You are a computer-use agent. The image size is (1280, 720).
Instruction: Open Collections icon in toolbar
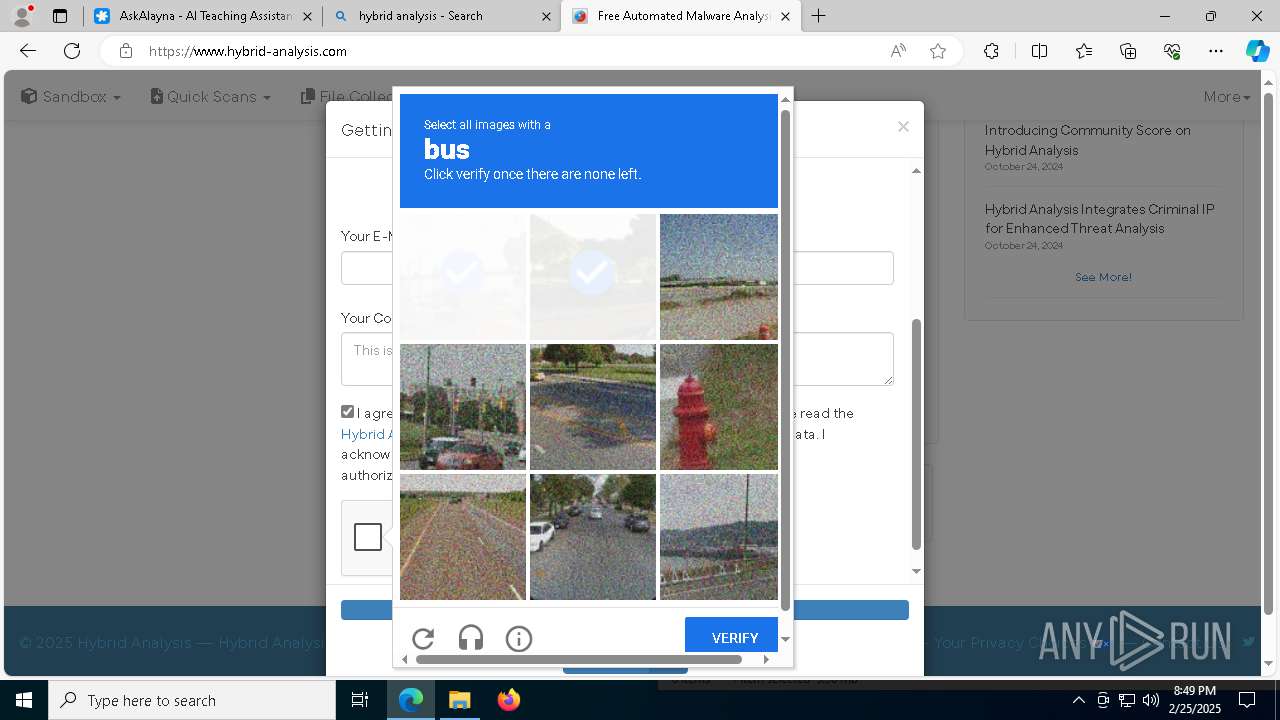click(1128, 51)
